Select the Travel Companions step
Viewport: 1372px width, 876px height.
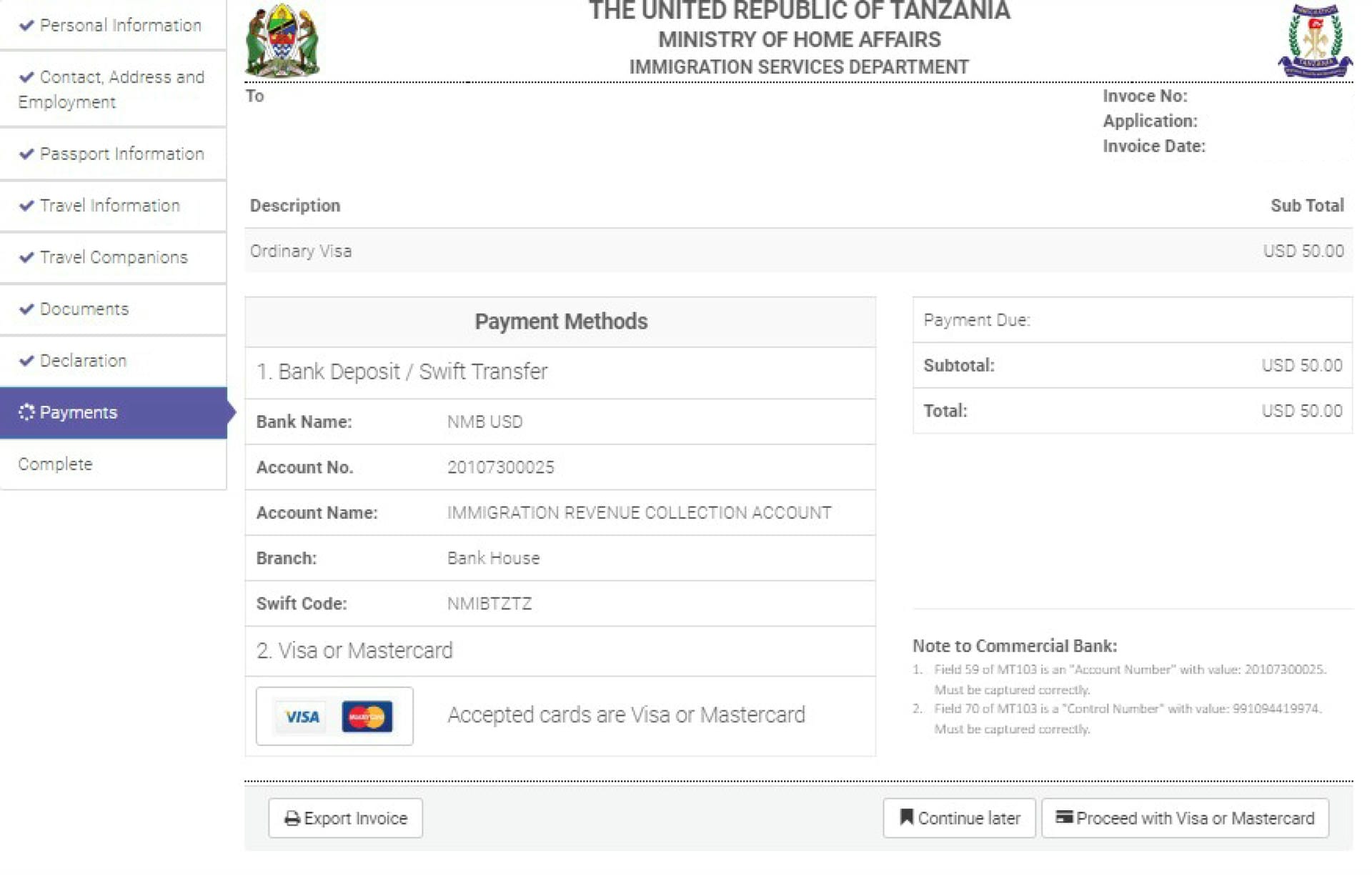click(x=114, y=257)
